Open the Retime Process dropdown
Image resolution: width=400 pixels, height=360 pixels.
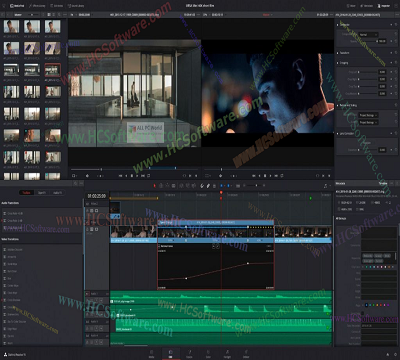pyautogui.click(x=368, y=115)
